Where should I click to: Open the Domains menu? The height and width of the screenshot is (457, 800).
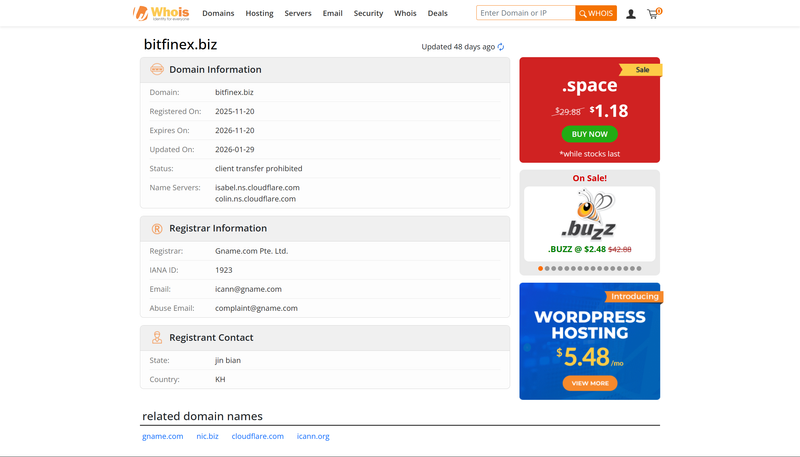218,13
